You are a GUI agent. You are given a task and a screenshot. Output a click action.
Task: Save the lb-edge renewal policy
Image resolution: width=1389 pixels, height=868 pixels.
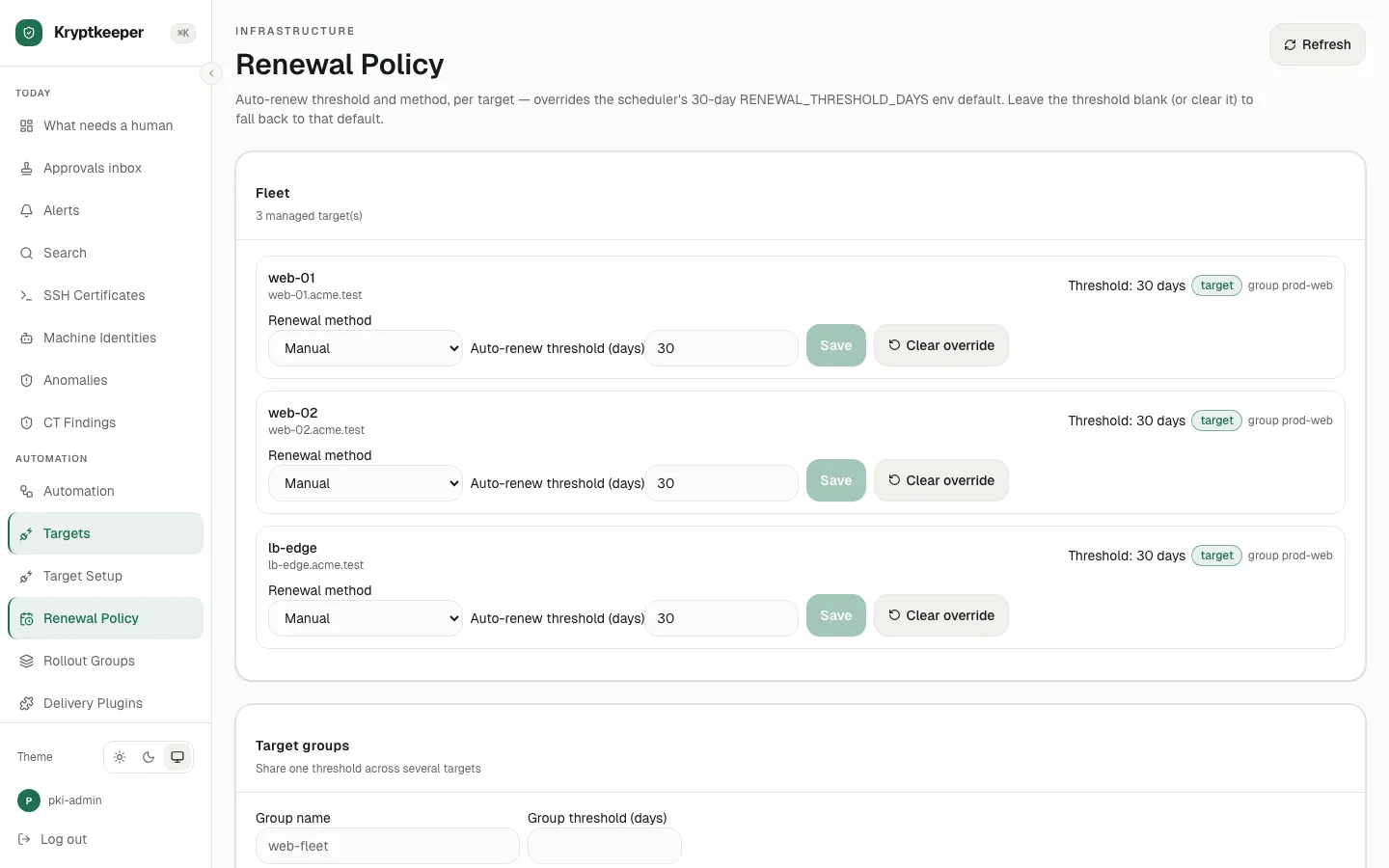tap(836, 615)
